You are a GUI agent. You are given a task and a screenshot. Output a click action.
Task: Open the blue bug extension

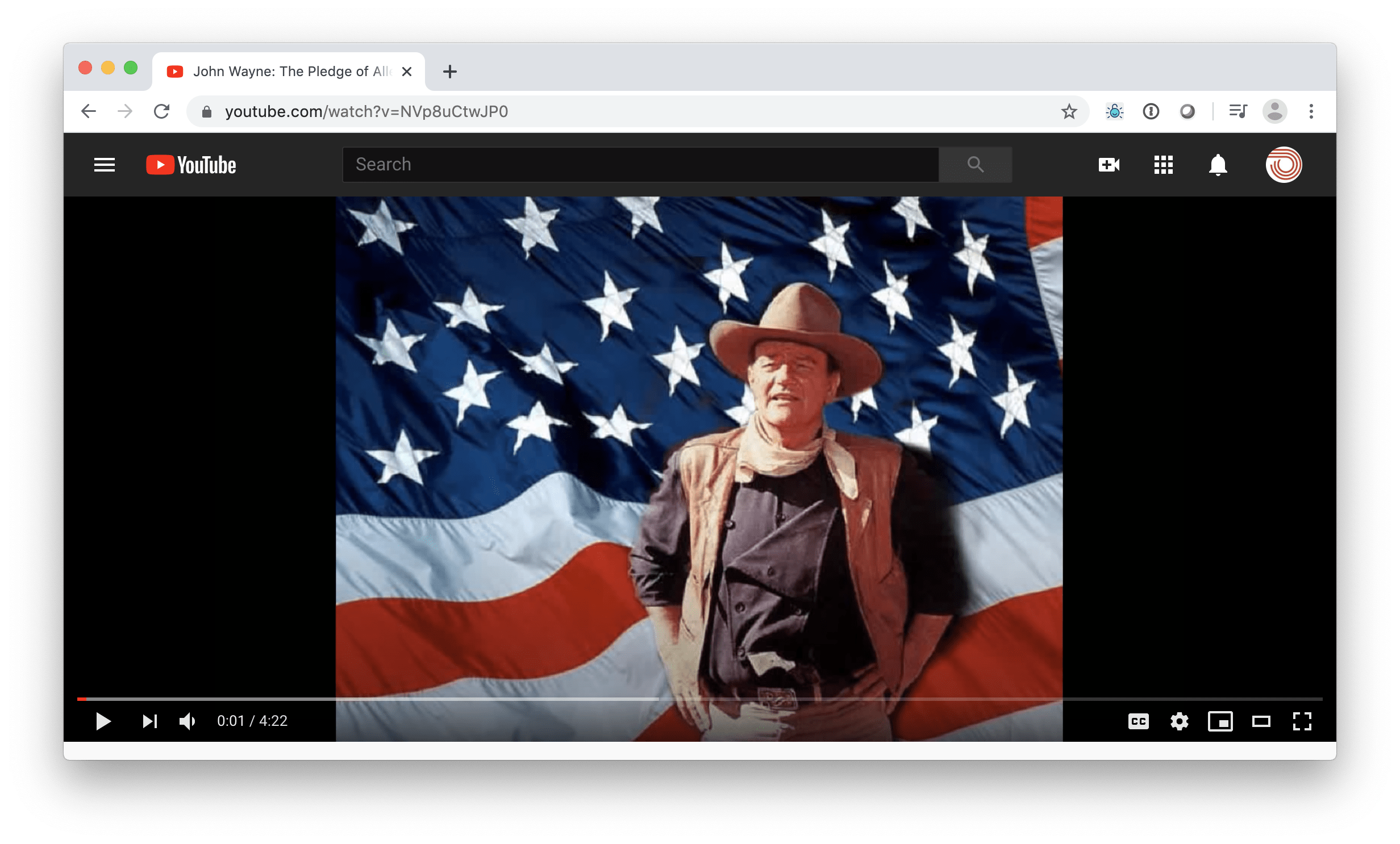[1114, 111]
